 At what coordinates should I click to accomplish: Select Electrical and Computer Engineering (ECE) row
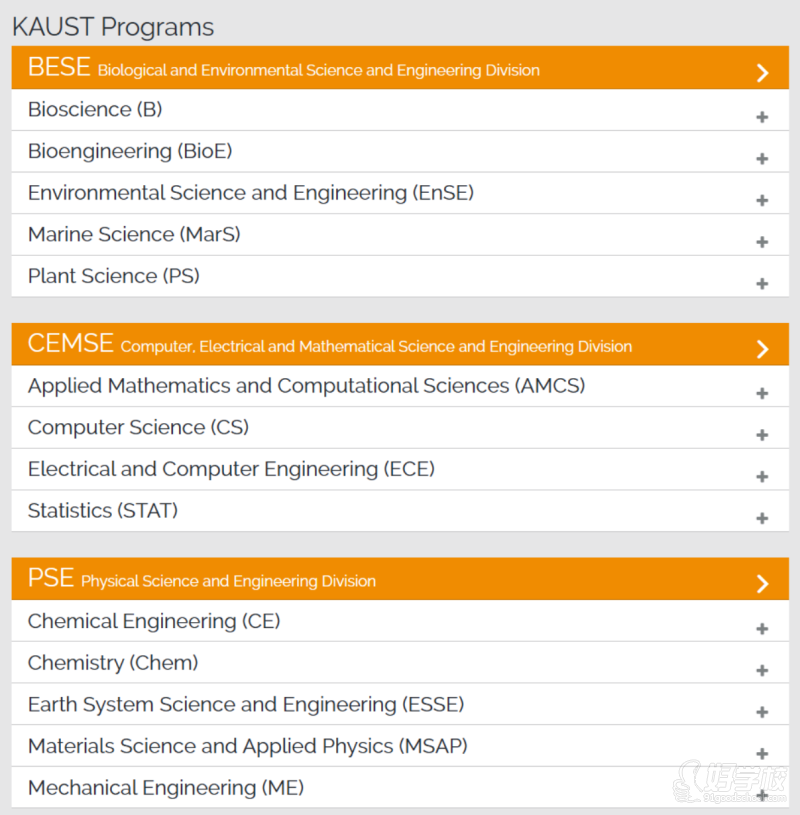[x=231, y=469]
